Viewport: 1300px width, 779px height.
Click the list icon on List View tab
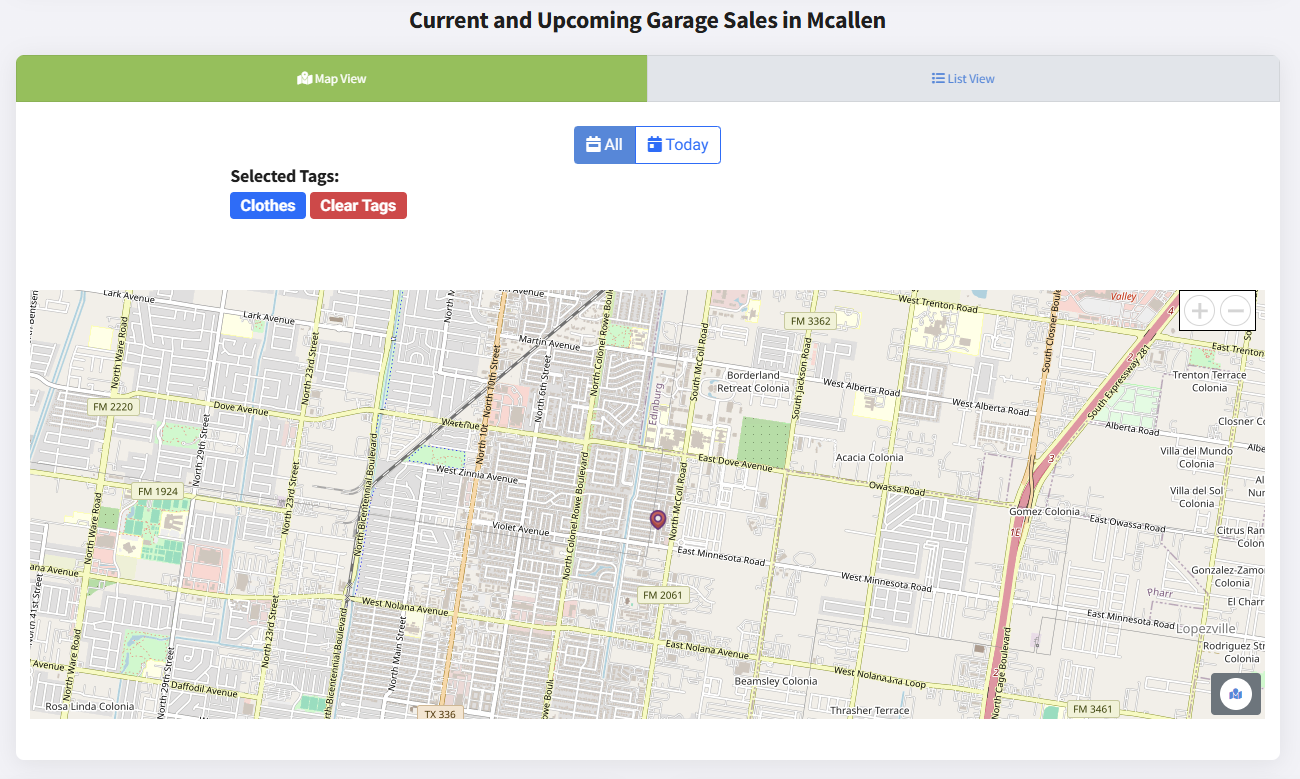[x=937, y=77]
